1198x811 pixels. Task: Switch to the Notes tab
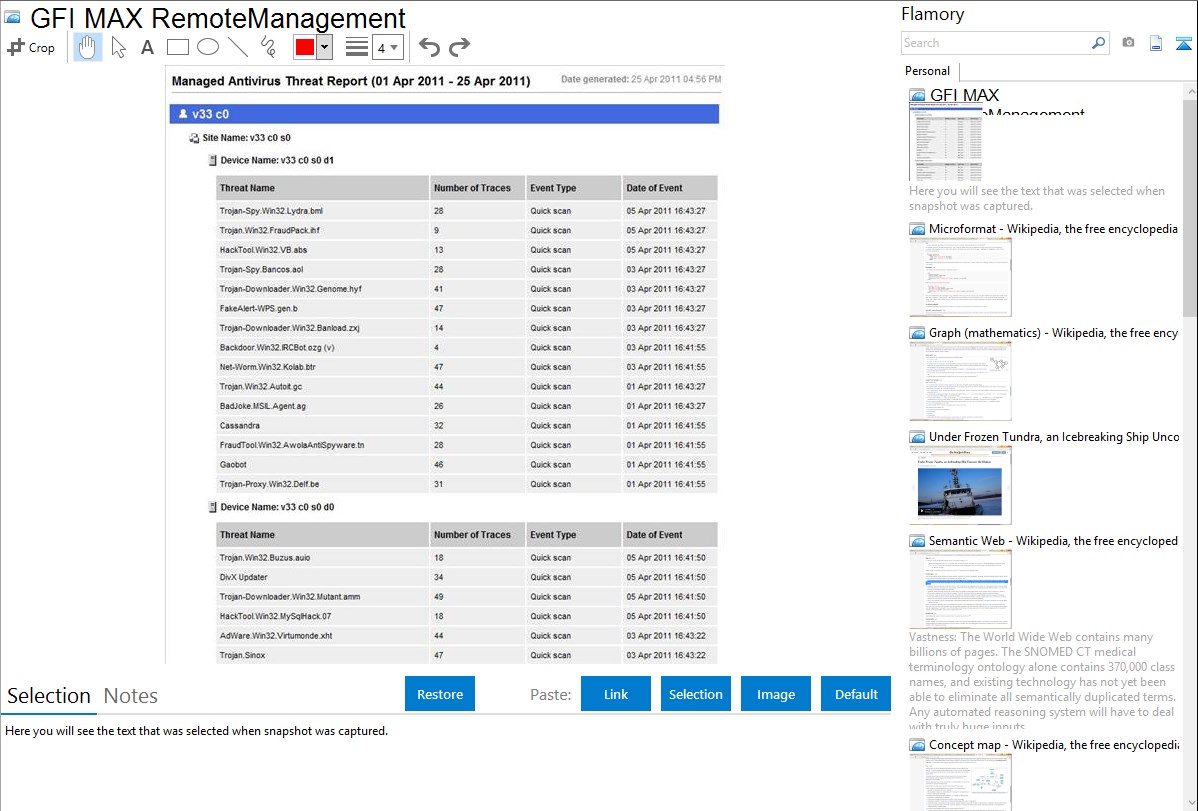coord(131,696)
